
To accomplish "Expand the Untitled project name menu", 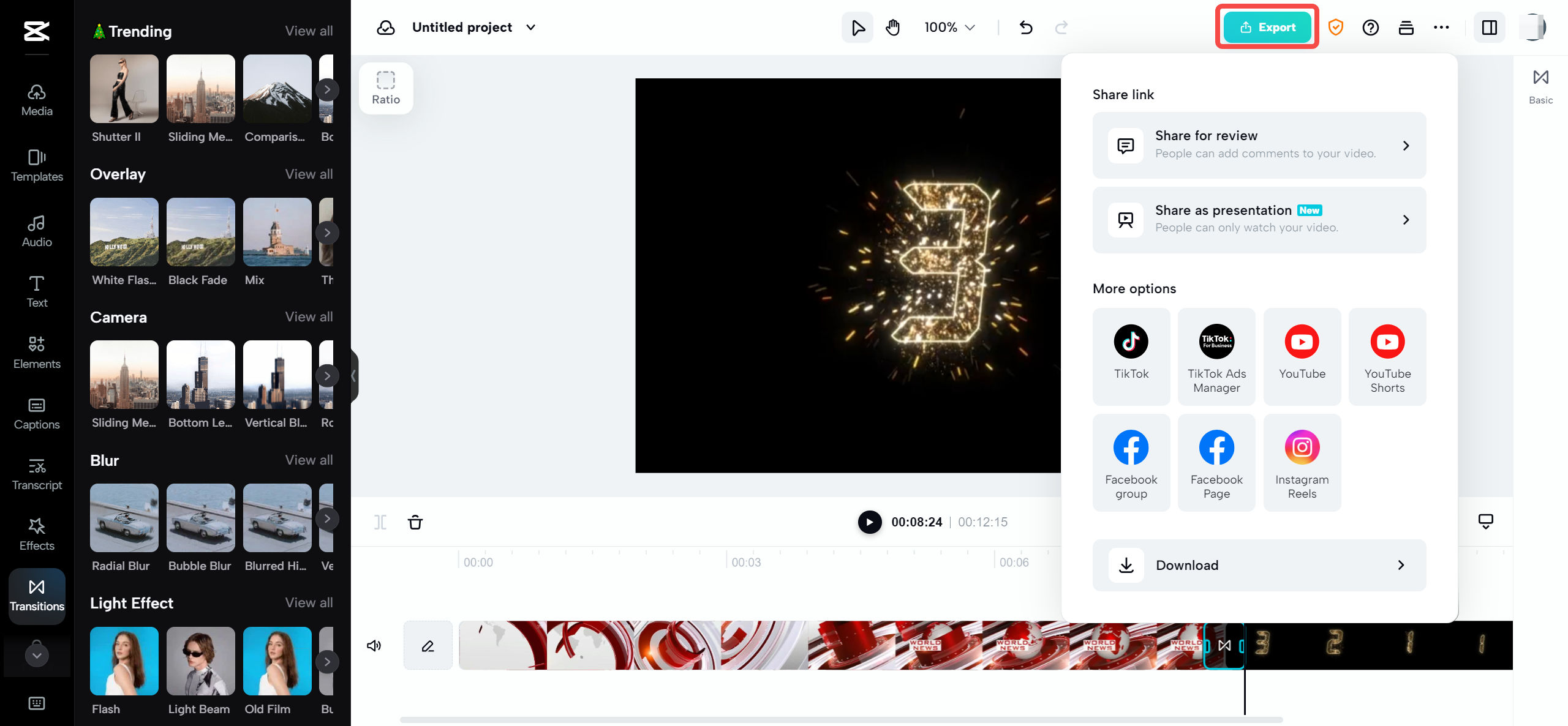I will (531, 28).
